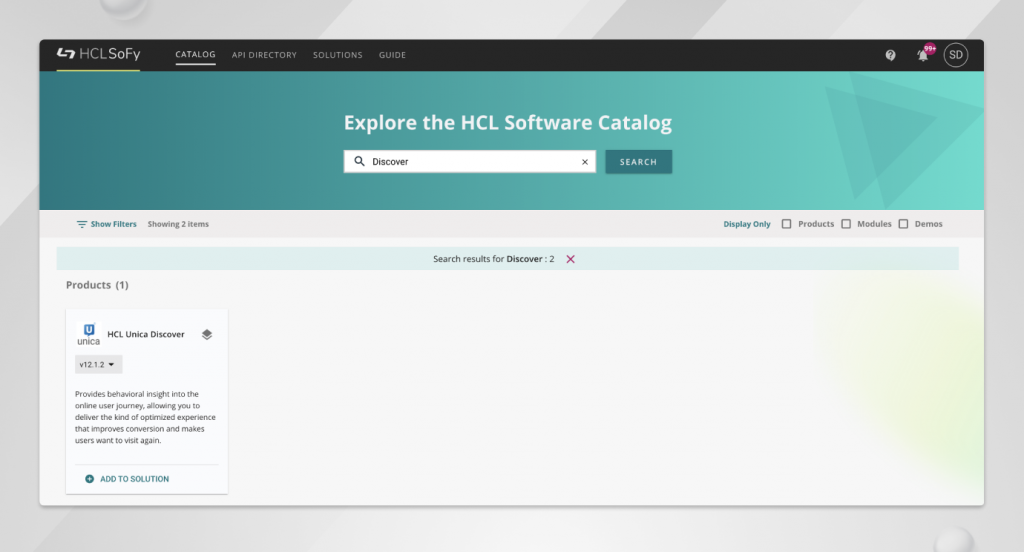Enable the Products checkbox
The width and height of the screenshot is (1024, 552).
point(786,224)
